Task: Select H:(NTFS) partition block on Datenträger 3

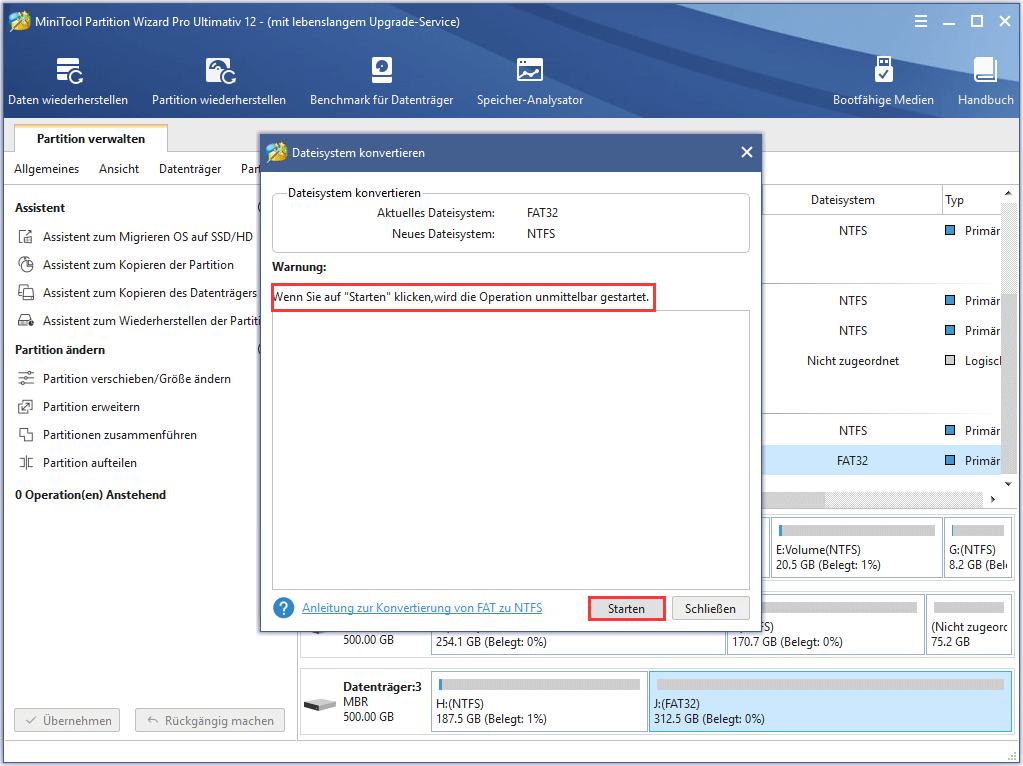Action: coord(539,702)
